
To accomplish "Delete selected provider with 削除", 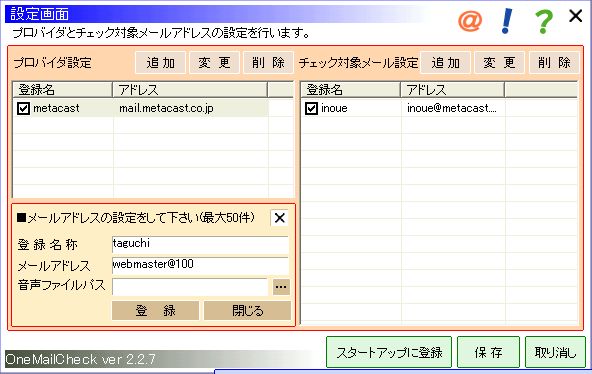I will click(x=268, y=63).
